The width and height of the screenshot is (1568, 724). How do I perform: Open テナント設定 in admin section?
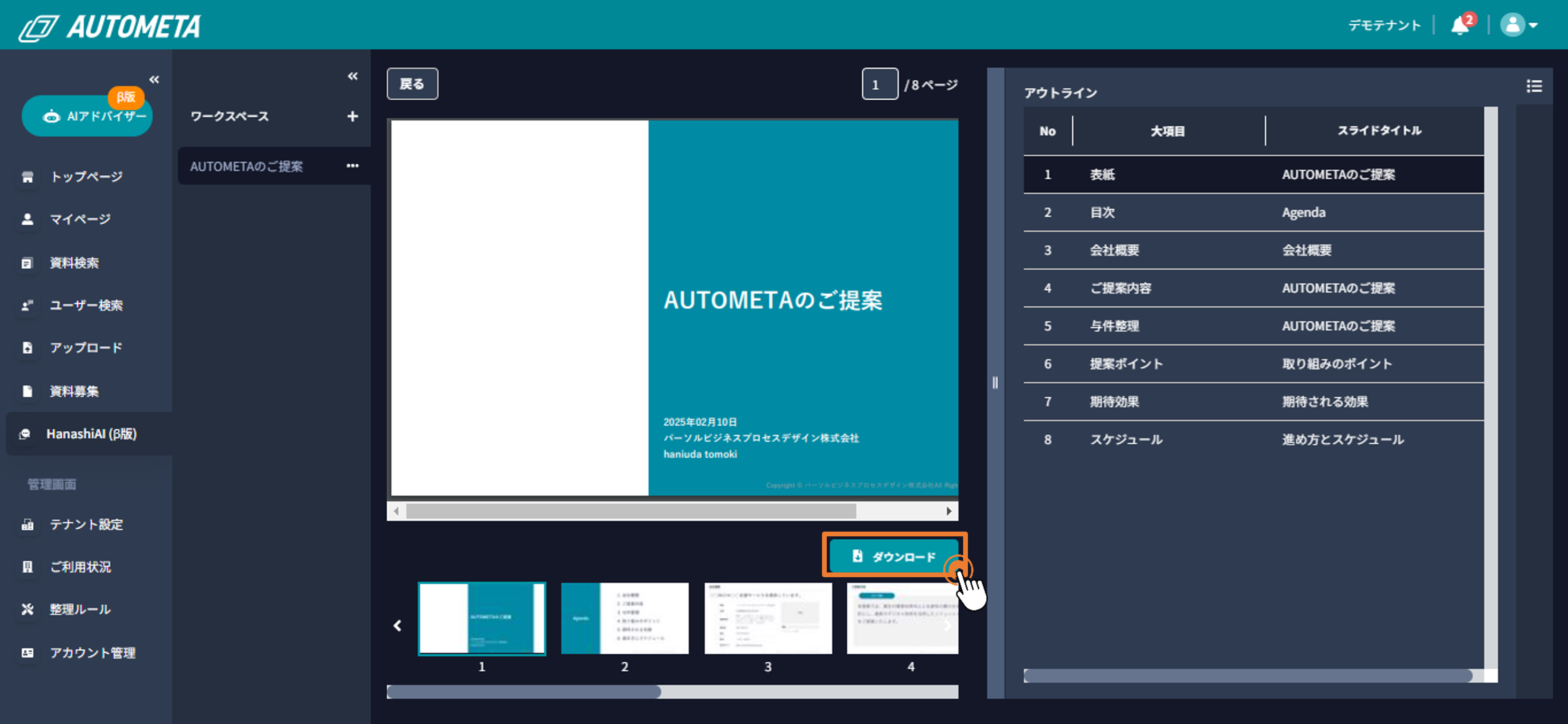[87, 524]
